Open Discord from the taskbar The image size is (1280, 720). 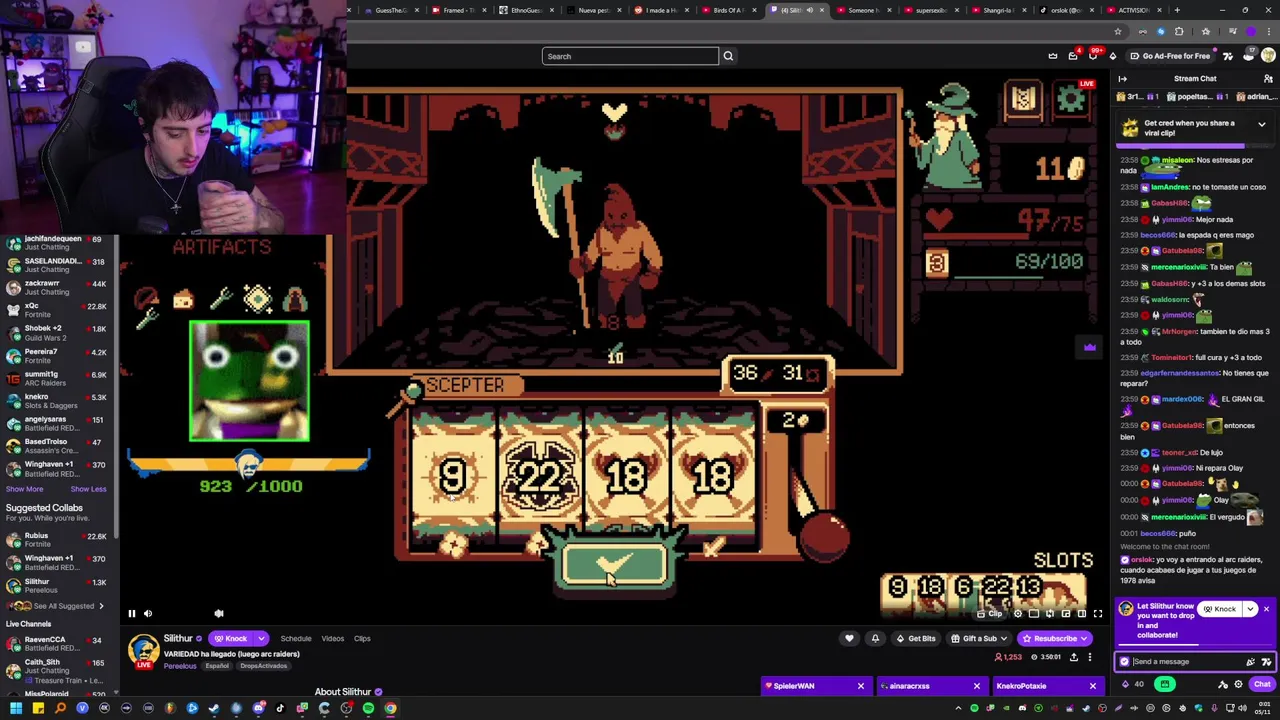tap(258, 708)
